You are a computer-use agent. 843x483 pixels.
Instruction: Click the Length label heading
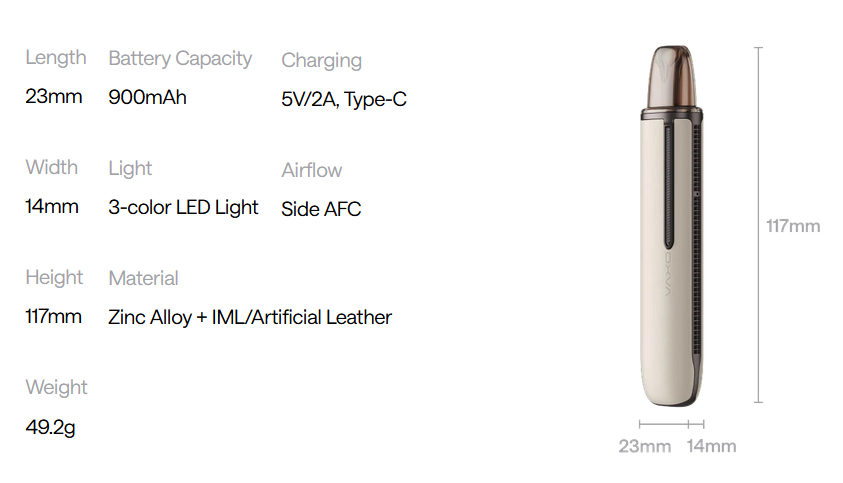tap(56, 58)
